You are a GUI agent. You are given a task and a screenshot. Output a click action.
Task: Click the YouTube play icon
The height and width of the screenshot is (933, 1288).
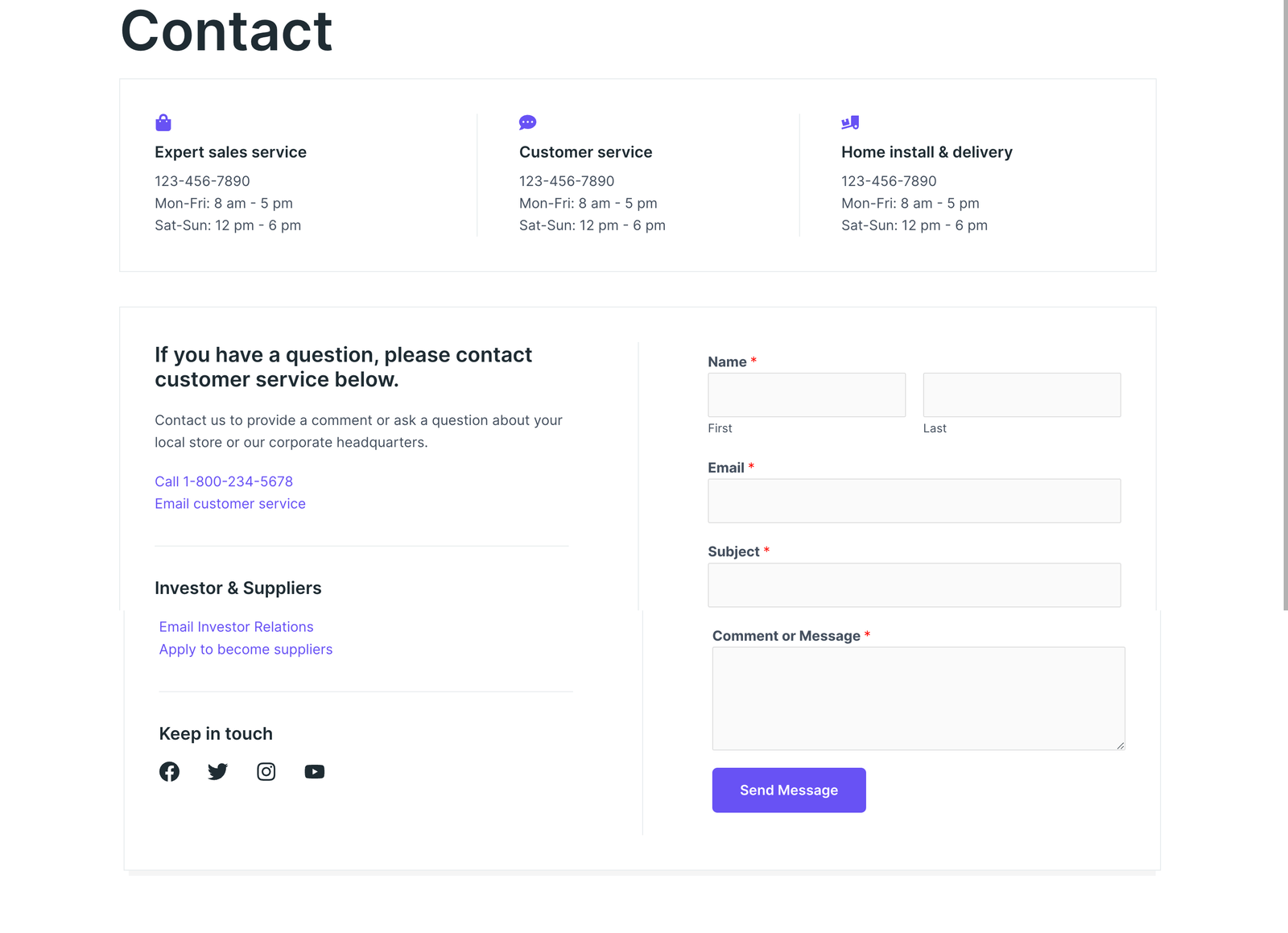(314, 771)
